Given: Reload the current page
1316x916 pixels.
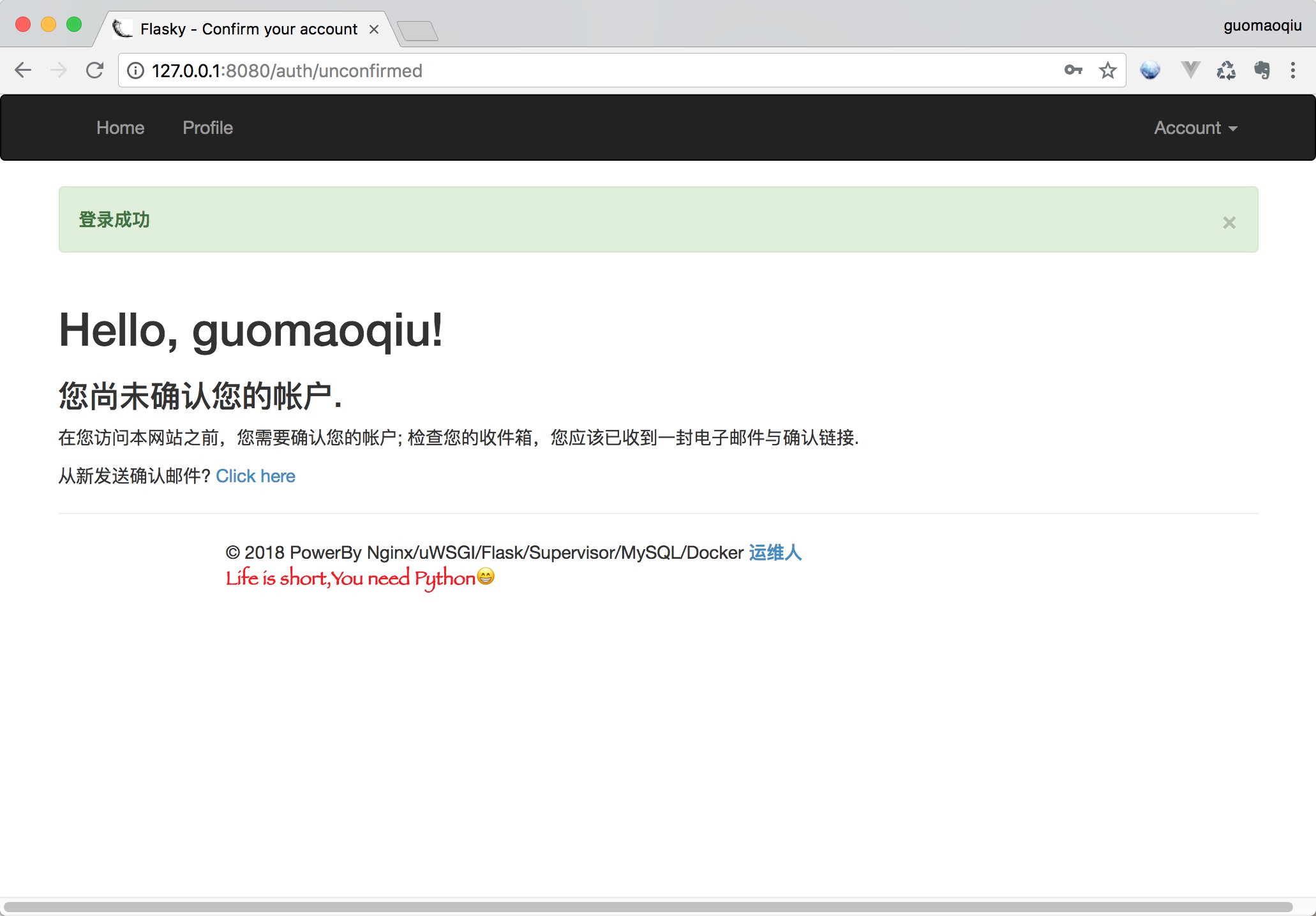Looking at the screenshot, I should pos(94,70).
